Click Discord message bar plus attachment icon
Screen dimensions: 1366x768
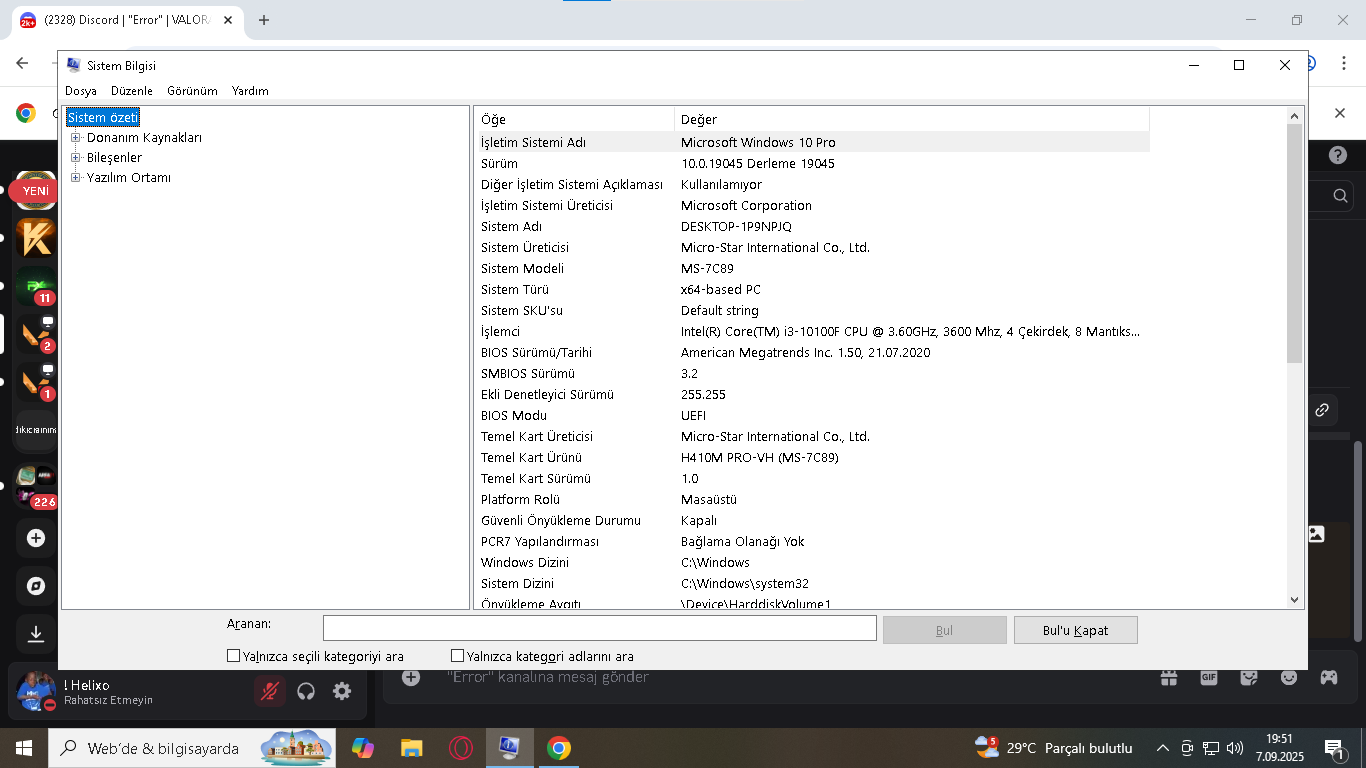coord(411,677)
